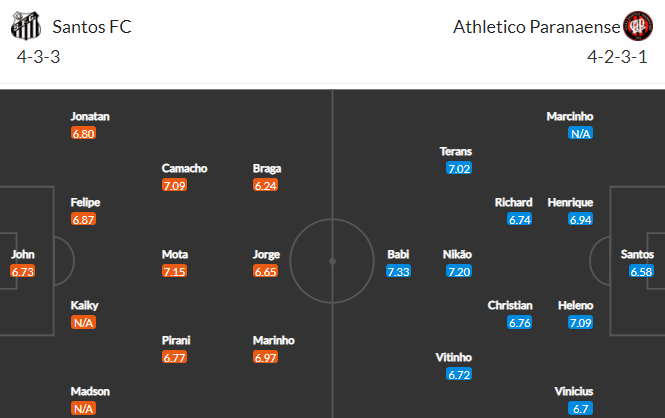Select Jonatan's 6.80 rating badge
The height and width of the screenshot is (418, 665).
click(x=84, y=134)
